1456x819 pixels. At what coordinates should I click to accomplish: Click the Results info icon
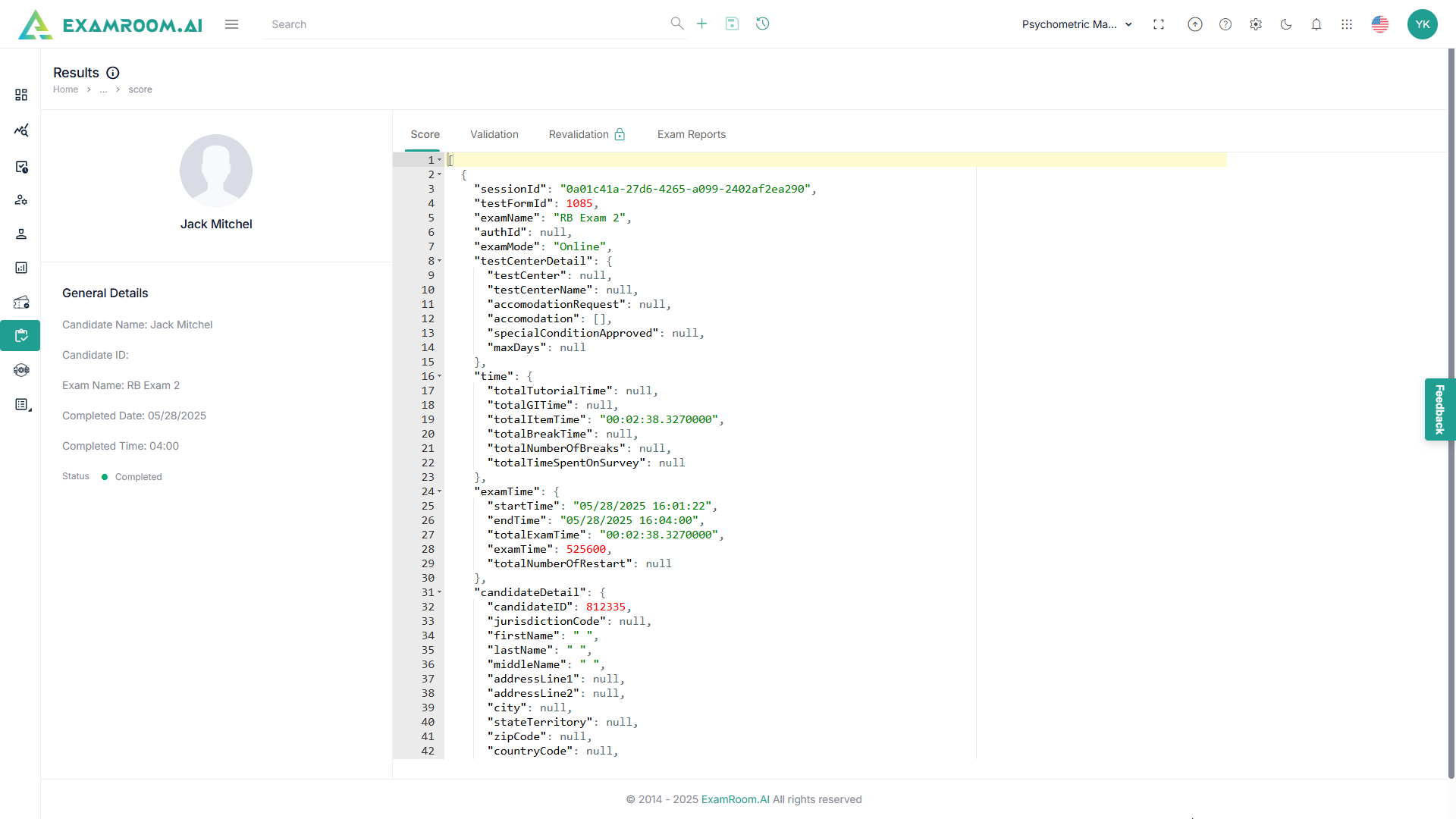point(113,73)
